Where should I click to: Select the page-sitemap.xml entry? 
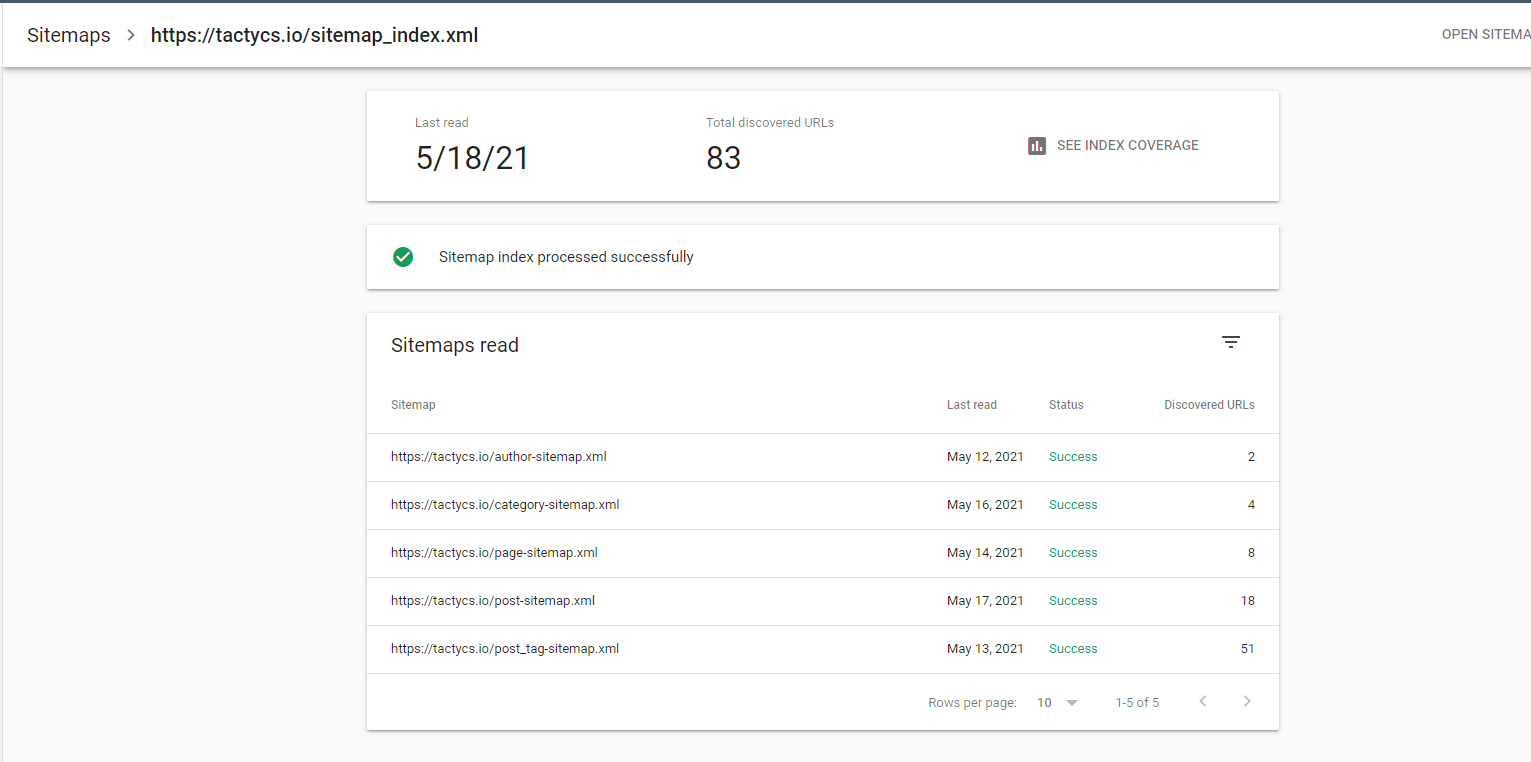494,553
